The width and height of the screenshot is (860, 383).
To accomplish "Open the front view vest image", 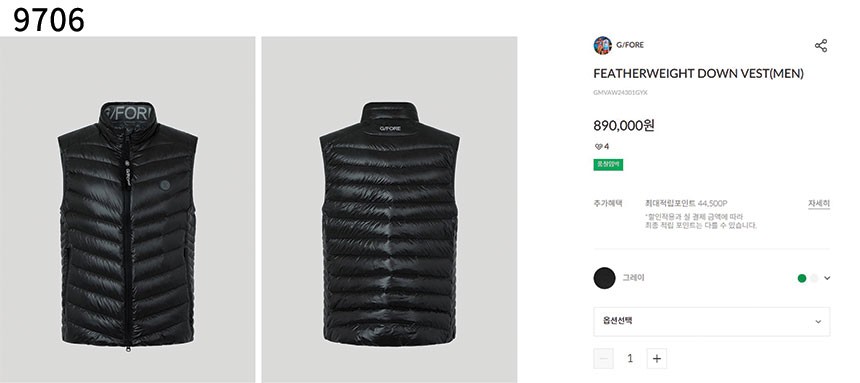I will [127, 210].
